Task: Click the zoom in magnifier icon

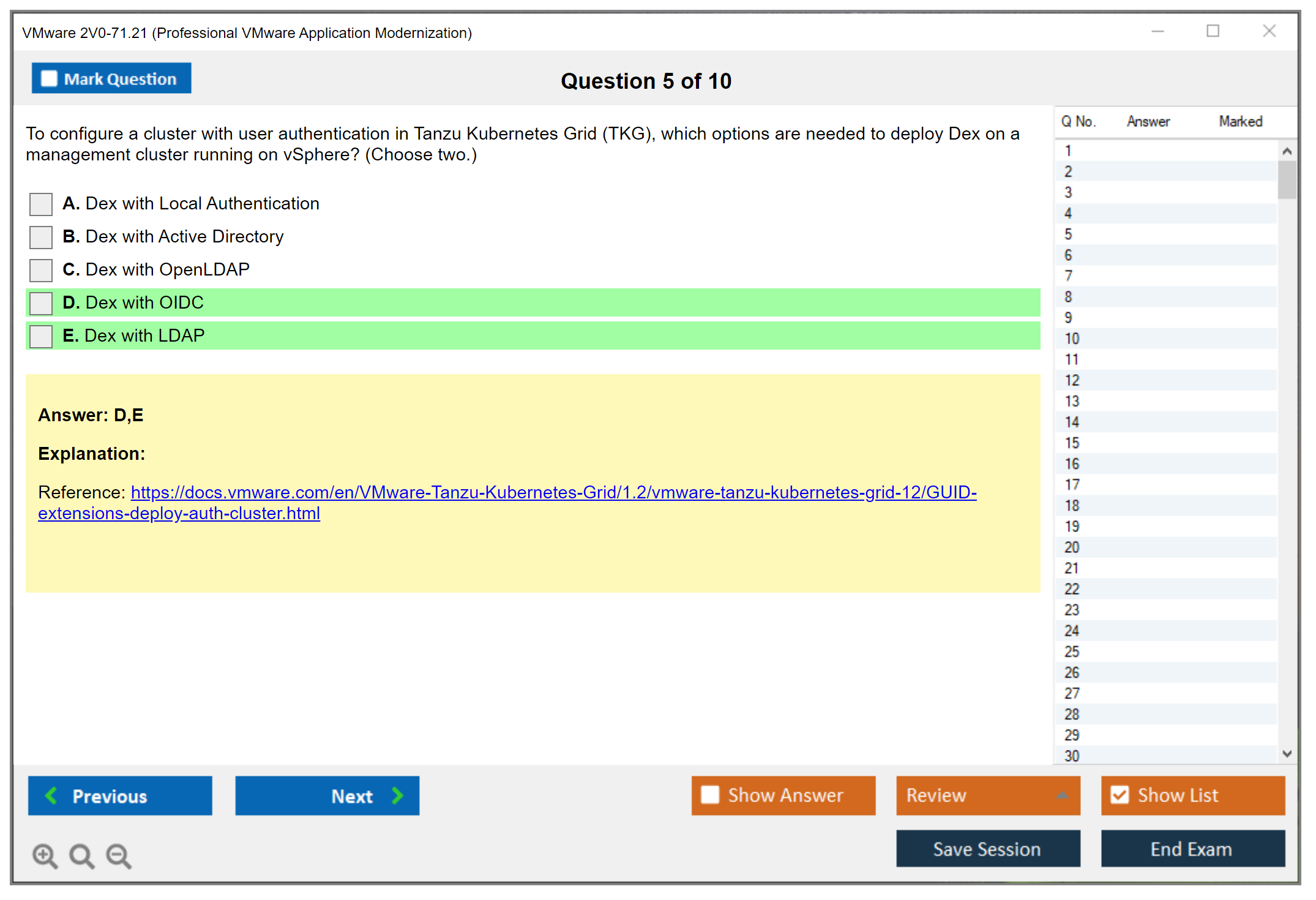Action: 45,855
